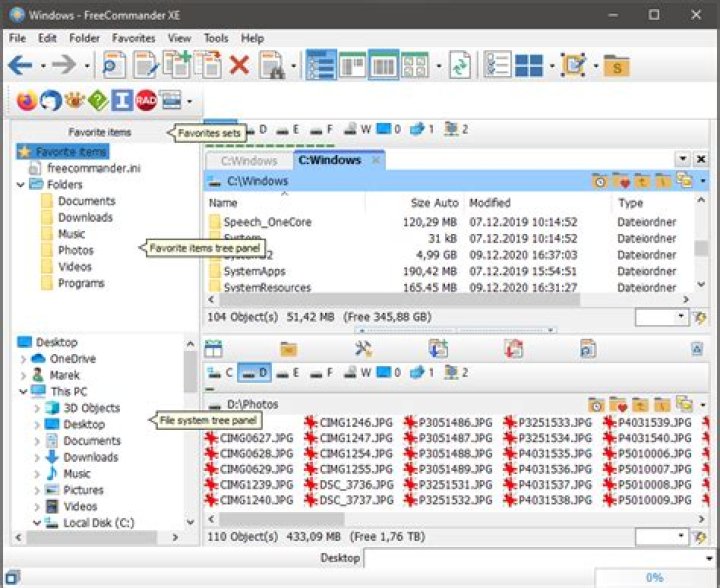Click the blue I favorites icon
This screenshot has height=588, width=720.
[122, 101]
